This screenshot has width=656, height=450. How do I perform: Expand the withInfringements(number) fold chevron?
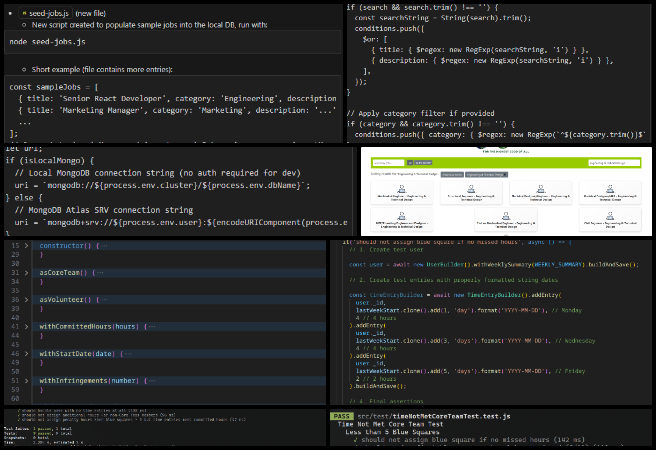[26, 381]
